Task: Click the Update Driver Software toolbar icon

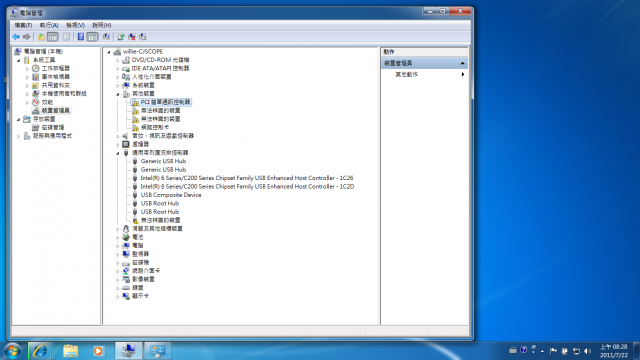Action: click(x=121, y=37)
